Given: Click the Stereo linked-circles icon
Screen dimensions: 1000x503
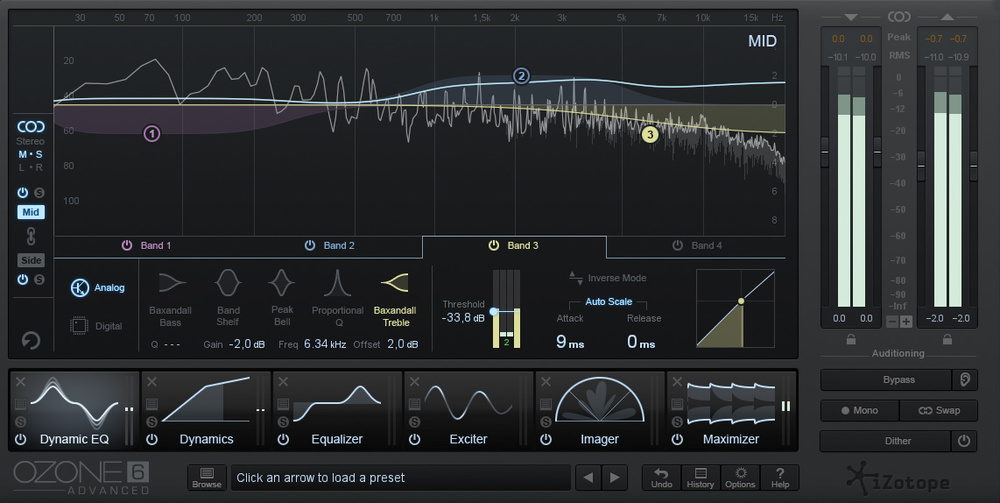Looking at the screenshot, I should point(30,127).
